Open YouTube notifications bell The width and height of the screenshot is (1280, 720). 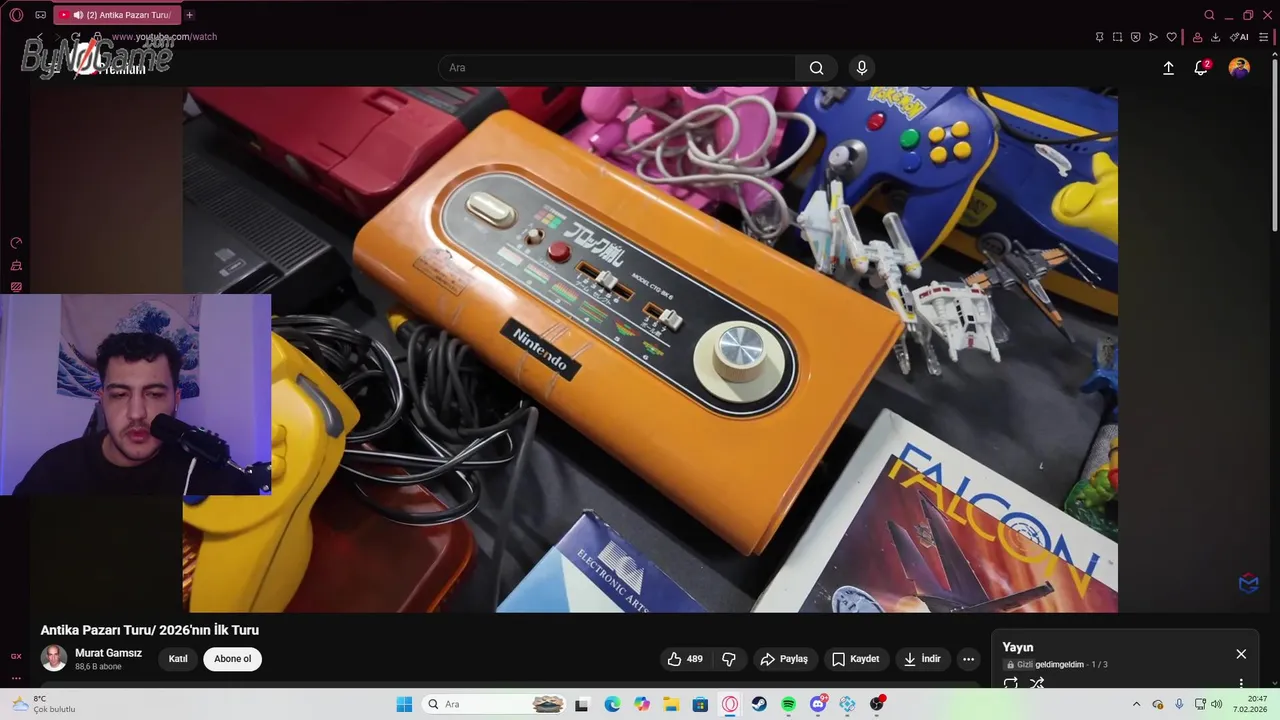point(1201,68)
